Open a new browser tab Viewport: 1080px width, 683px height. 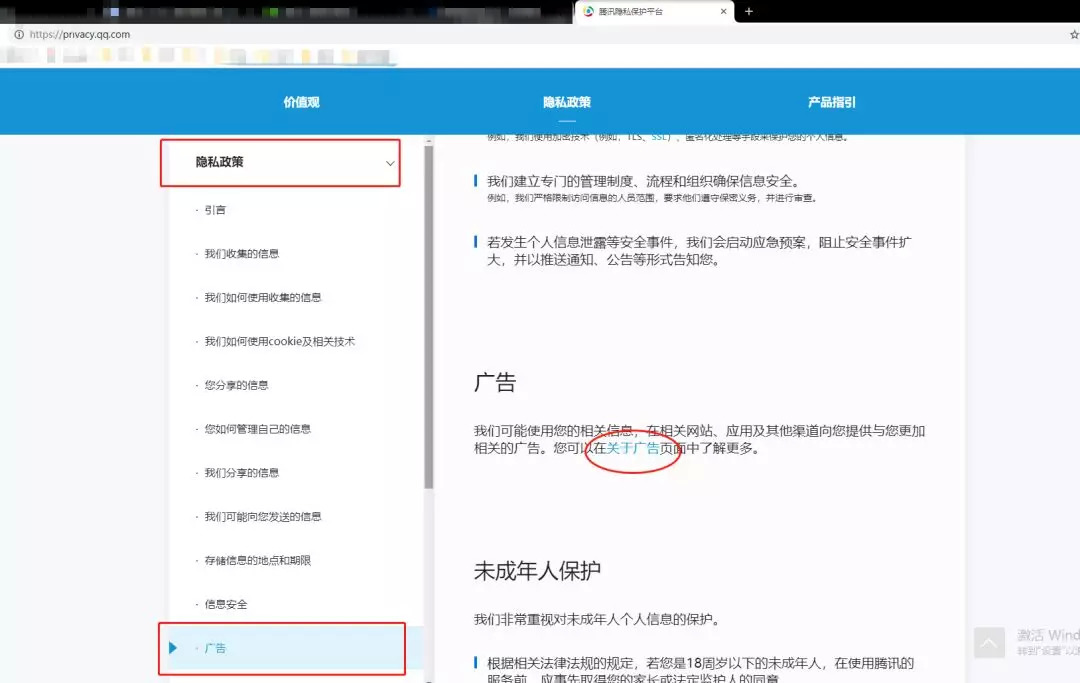coord(749,11)
